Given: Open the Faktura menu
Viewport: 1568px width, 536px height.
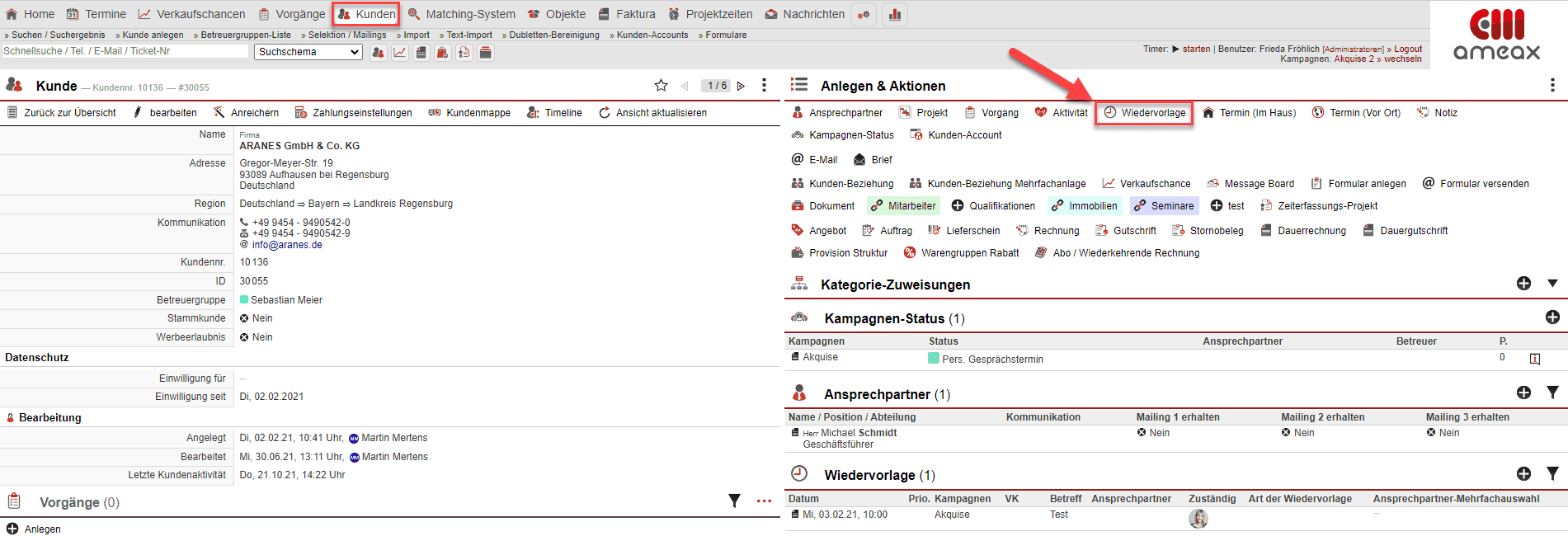Looking at the screenshot, I should [627, 14].
